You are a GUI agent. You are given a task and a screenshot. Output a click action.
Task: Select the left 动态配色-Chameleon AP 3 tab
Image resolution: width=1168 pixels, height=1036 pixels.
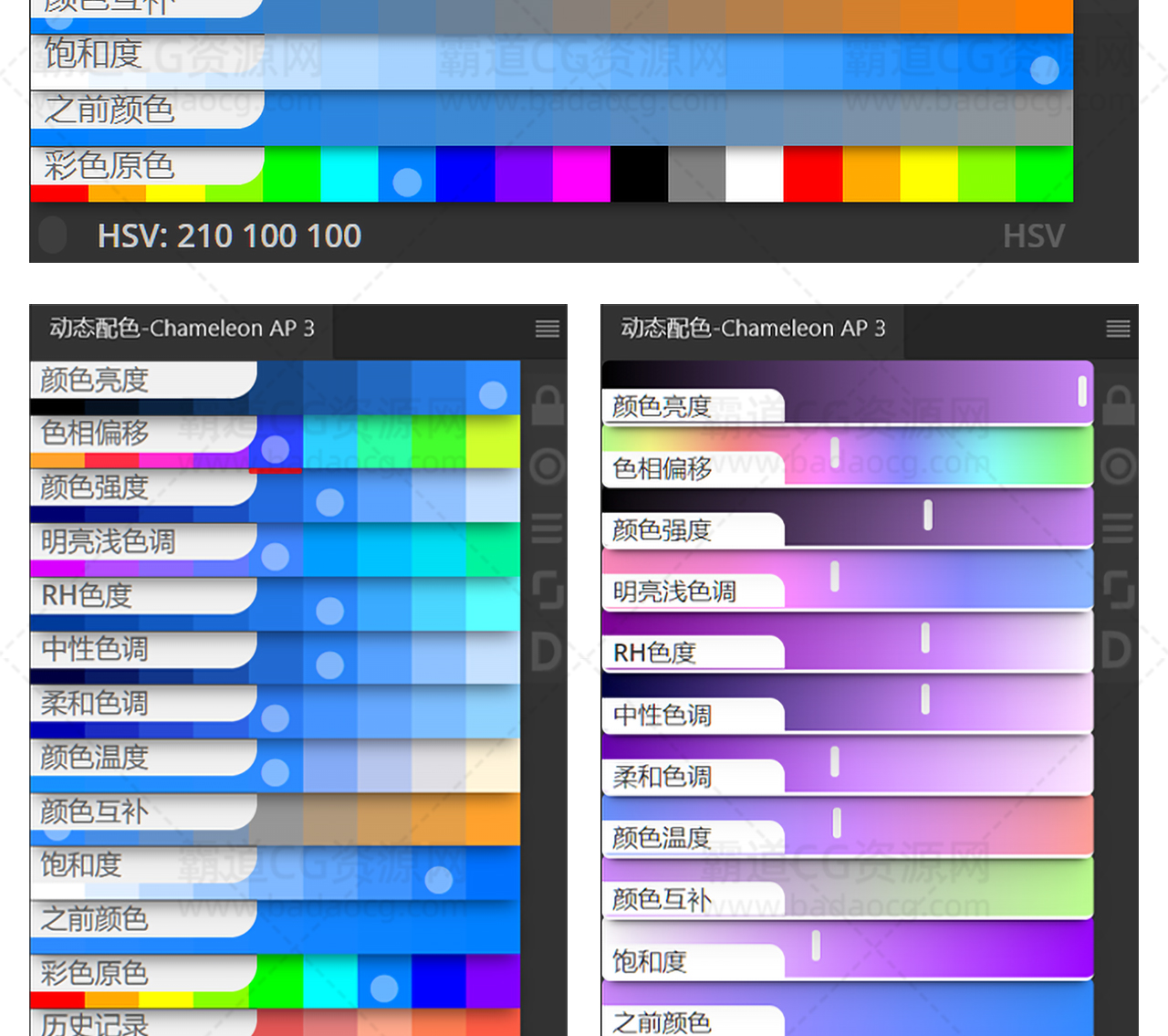tap(182, 329)
